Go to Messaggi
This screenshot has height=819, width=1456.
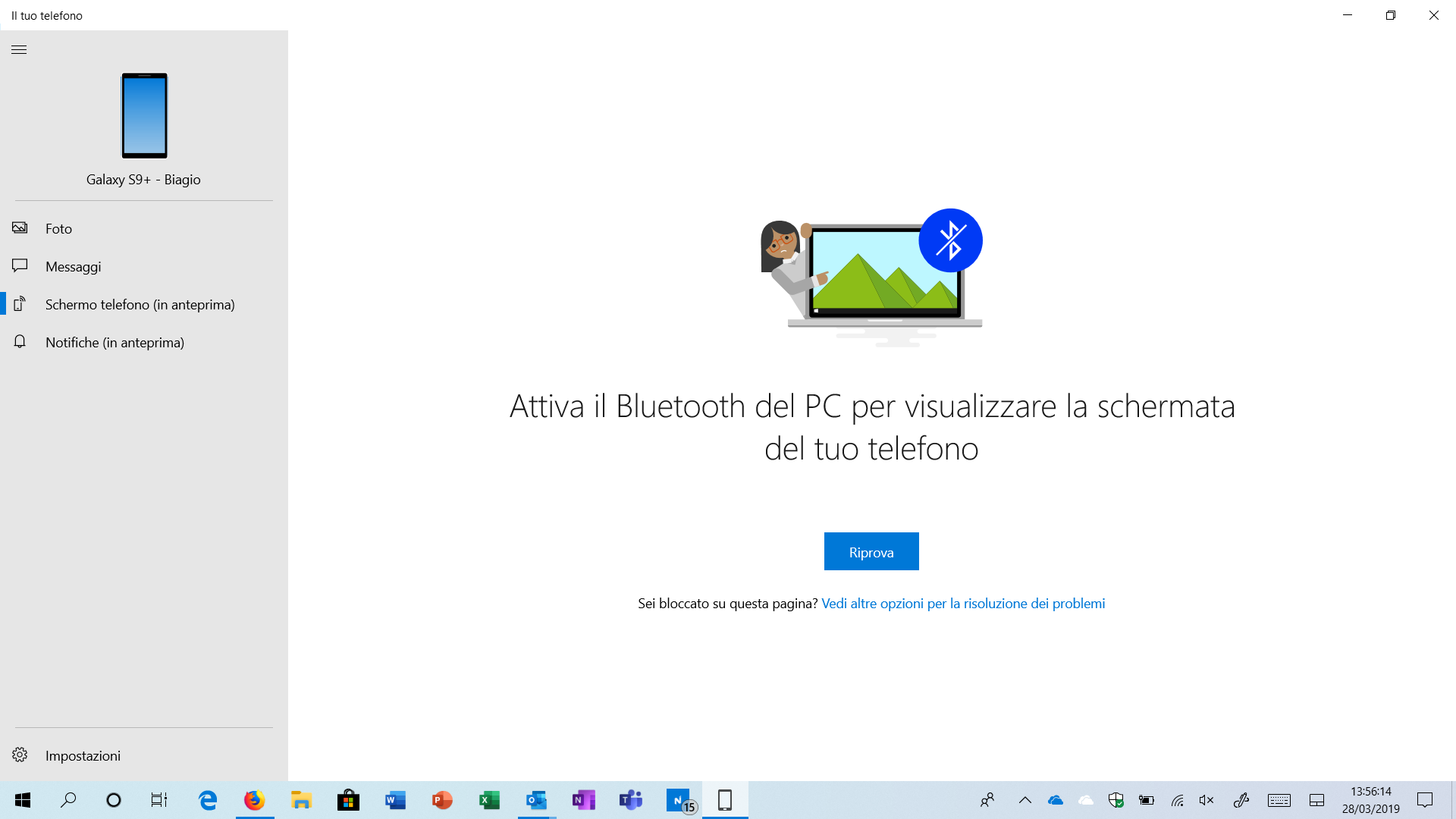[144, 266]
